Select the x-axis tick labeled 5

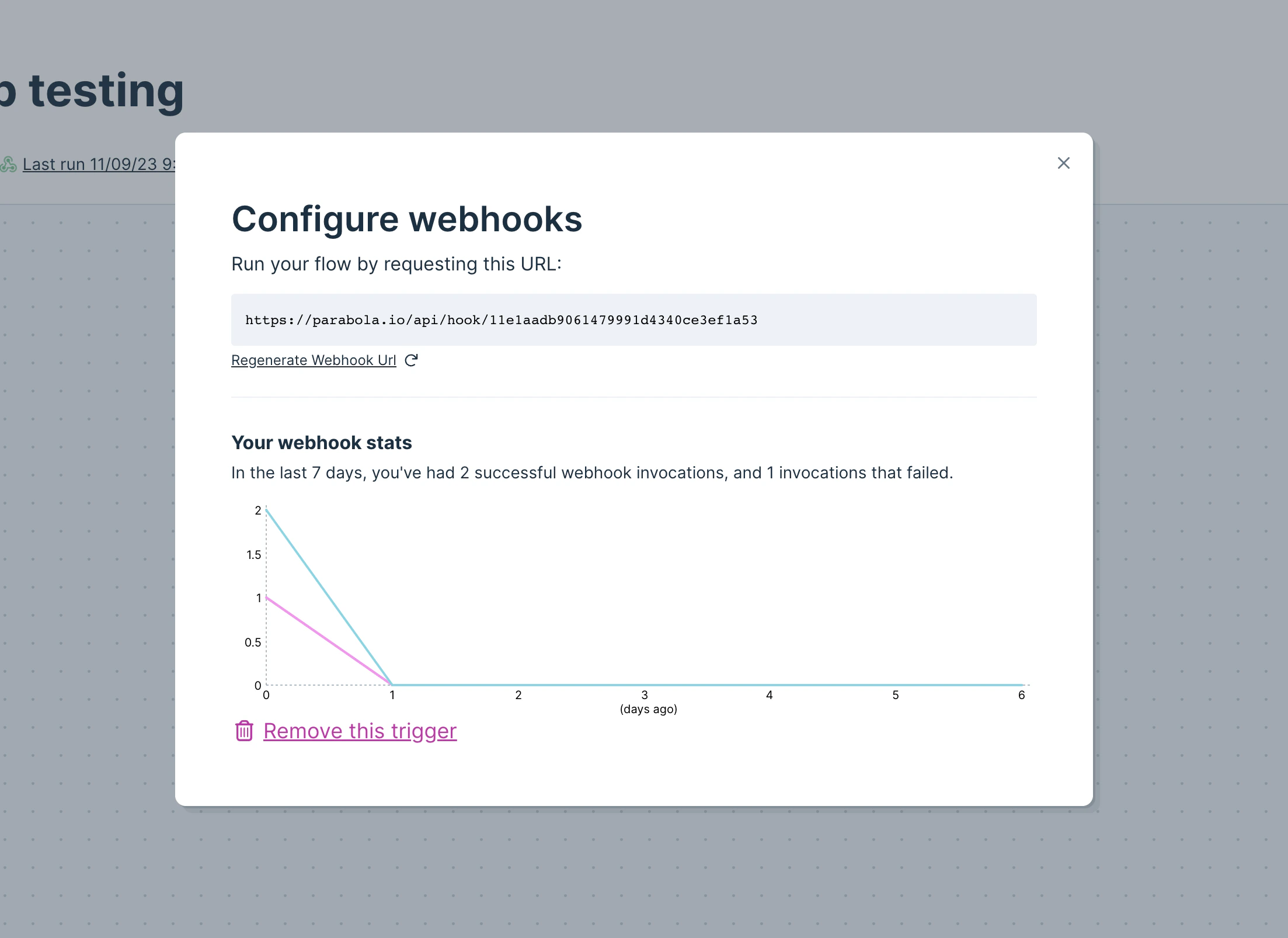[896, 695]
